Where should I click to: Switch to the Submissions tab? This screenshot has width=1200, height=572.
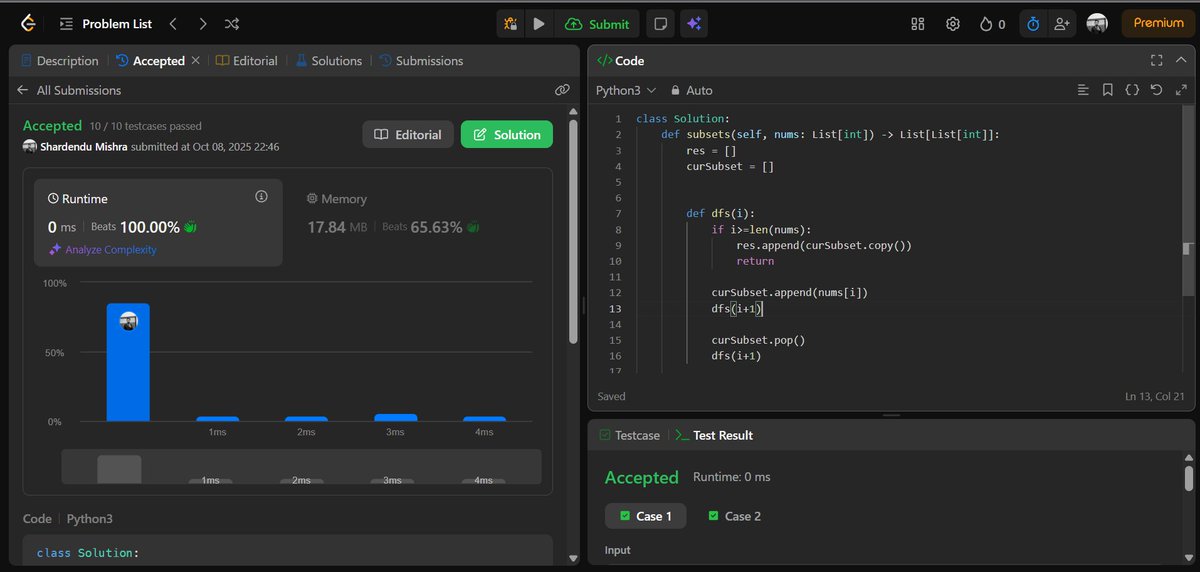(421, 61)
